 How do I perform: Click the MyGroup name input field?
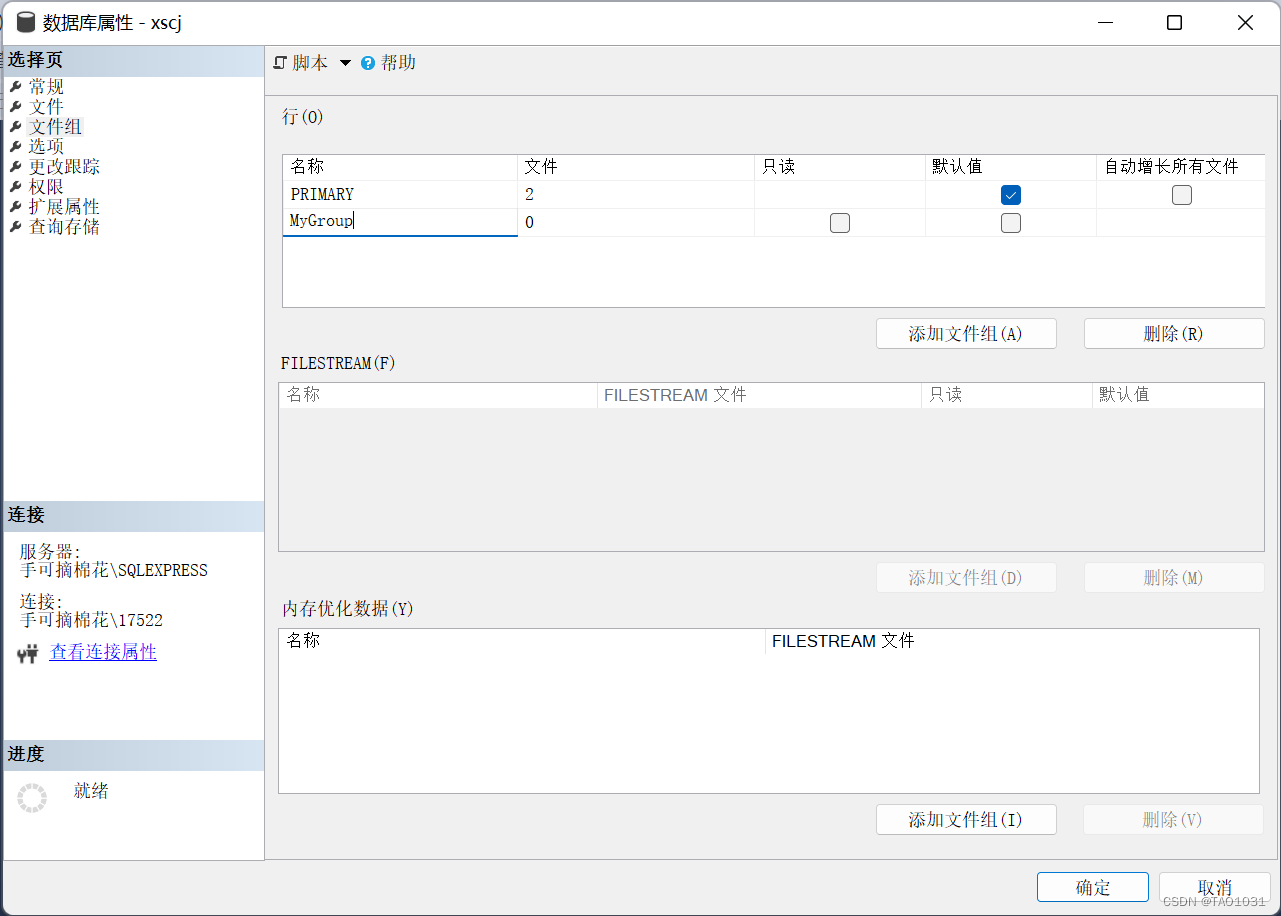400,222
